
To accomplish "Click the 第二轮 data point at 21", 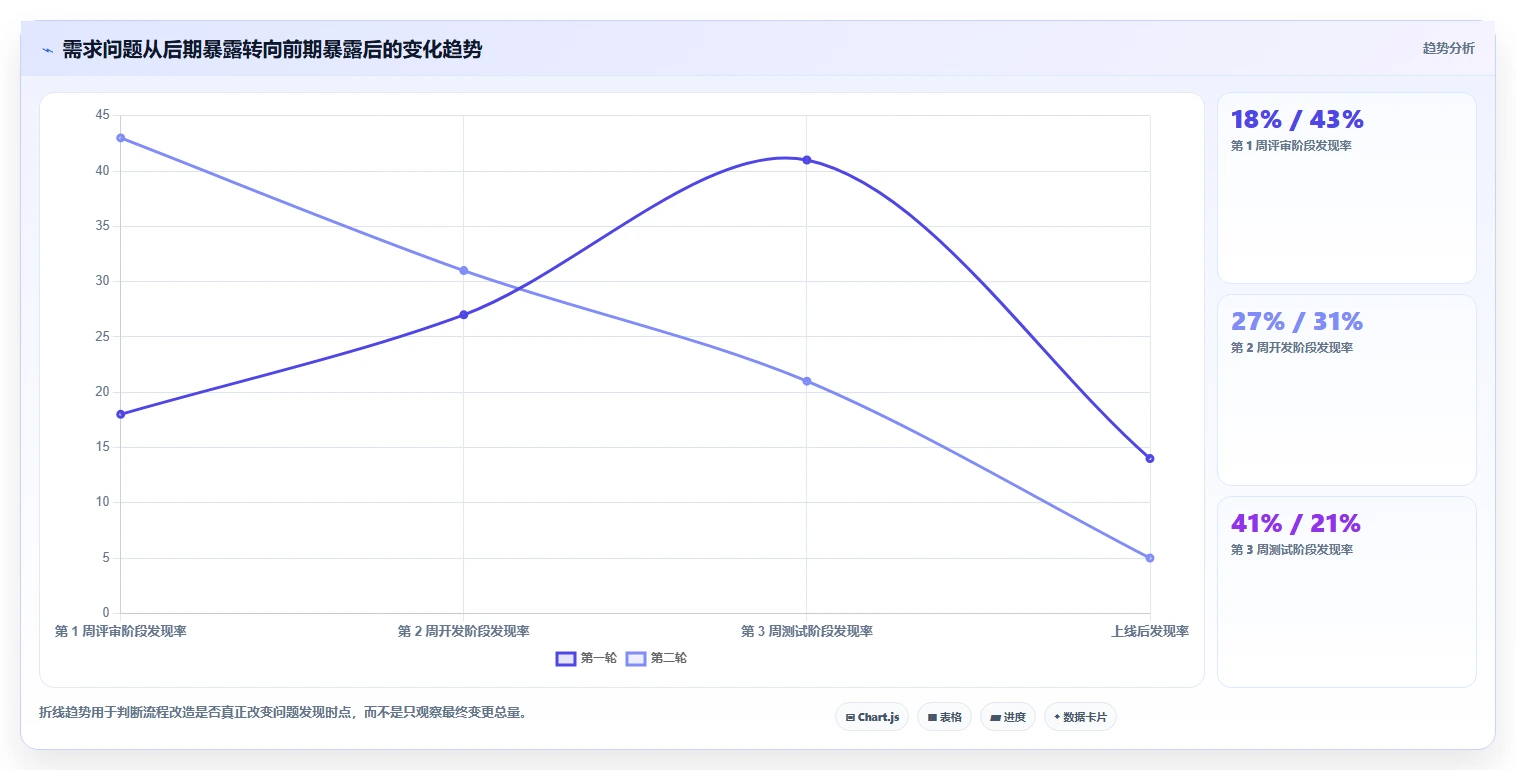I will pos(806,381).
